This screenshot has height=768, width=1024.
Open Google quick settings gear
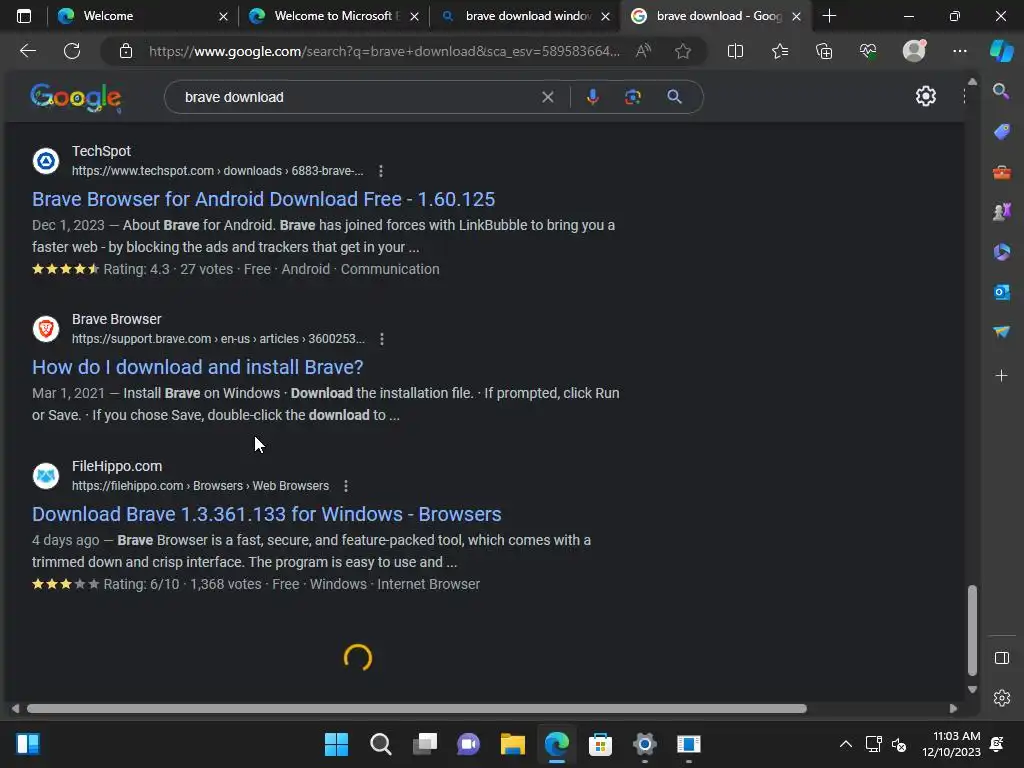point(925,97)
